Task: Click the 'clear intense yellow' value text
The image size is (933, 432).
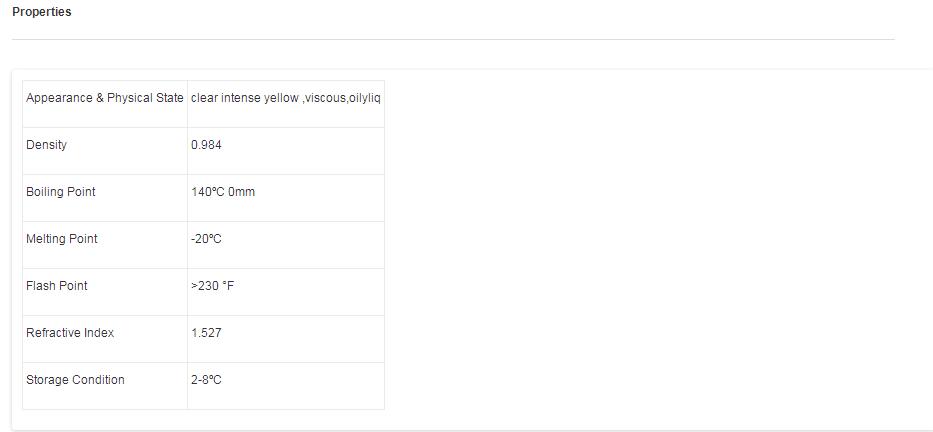Action: click(x=244, y=98)
